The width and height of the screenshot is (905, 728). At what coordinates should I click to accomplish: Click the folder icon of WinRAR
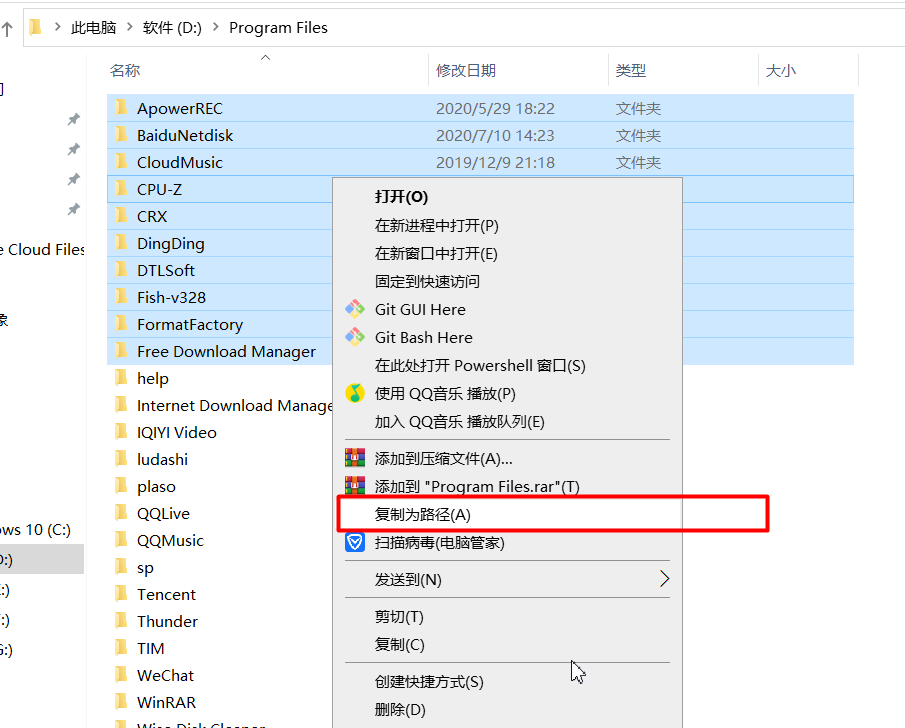point(121,701)
